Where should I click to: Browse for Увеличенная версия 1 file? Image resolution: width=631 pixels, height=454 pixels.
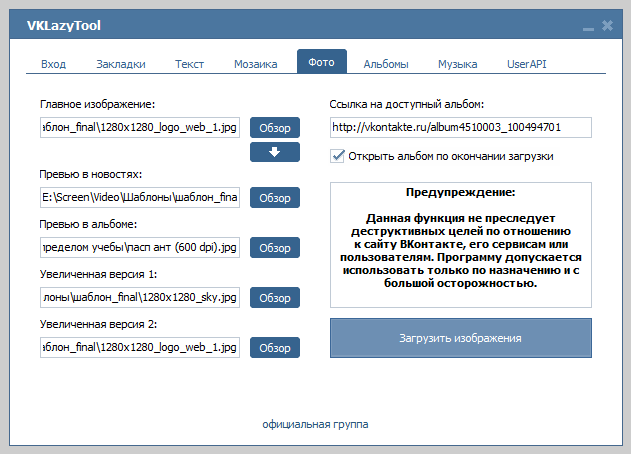pos(275,297)
